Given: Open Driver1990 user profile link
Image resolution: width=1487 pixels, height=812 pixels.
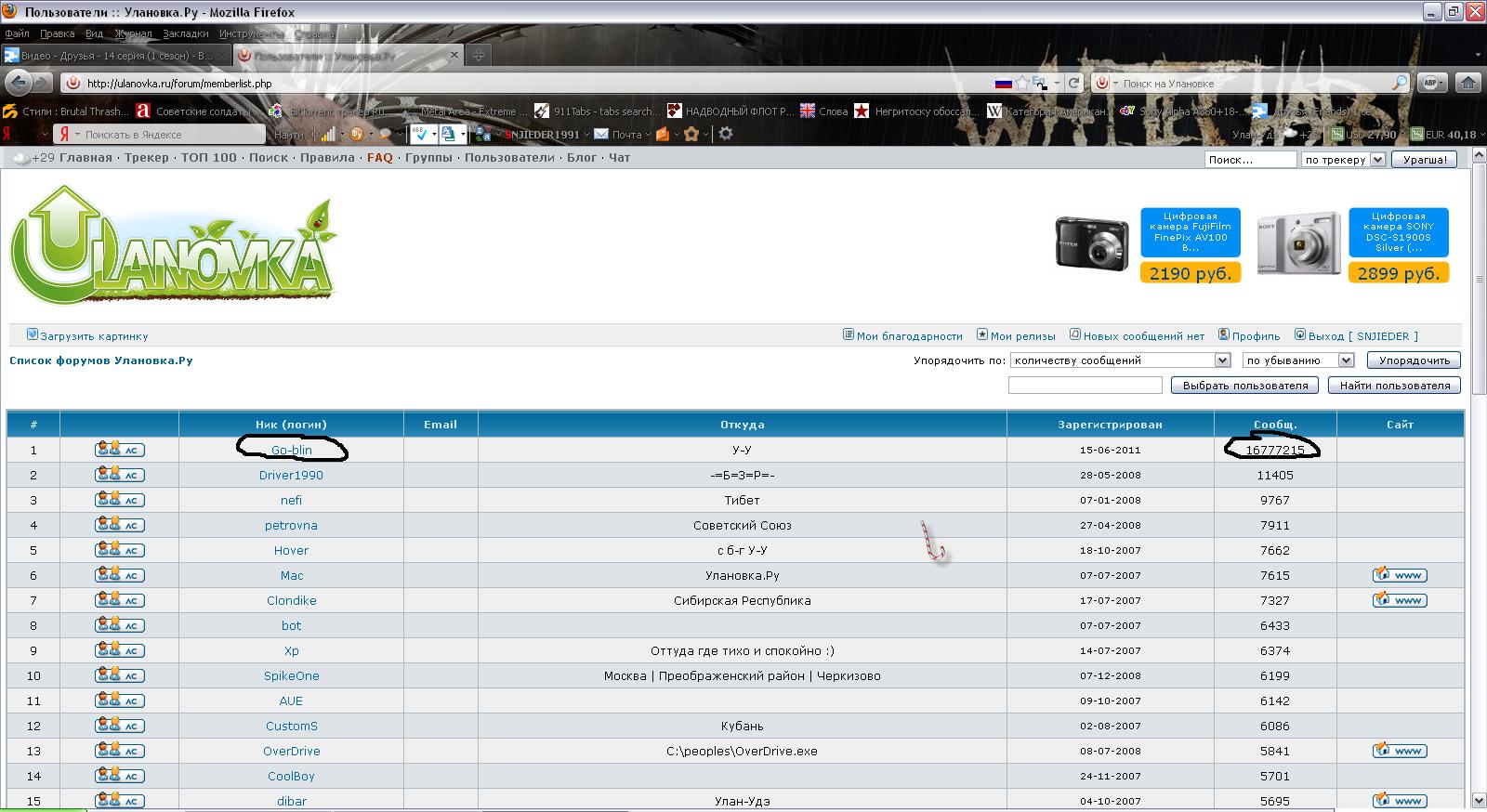Looking at the screenshot, I should click(x=291, y=475).
